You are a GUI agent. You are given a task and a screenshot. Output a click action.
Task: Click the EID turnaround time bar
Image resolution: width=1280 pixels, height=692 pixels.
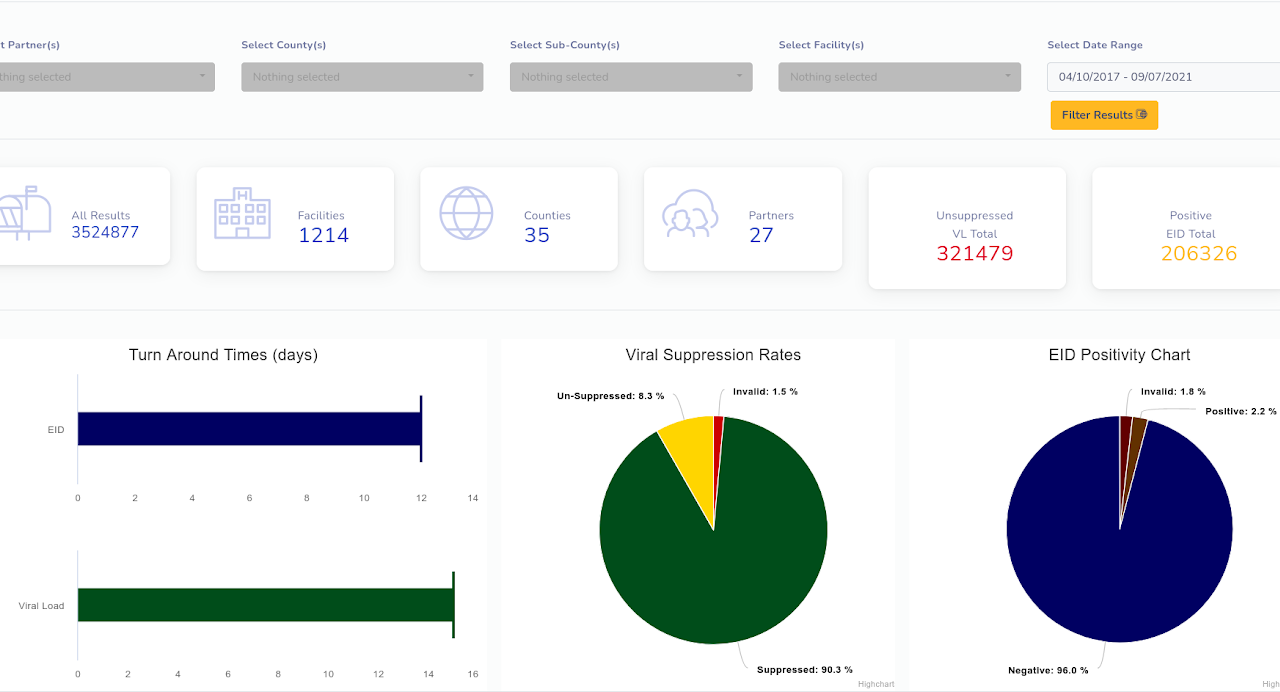tap(249, 429)
